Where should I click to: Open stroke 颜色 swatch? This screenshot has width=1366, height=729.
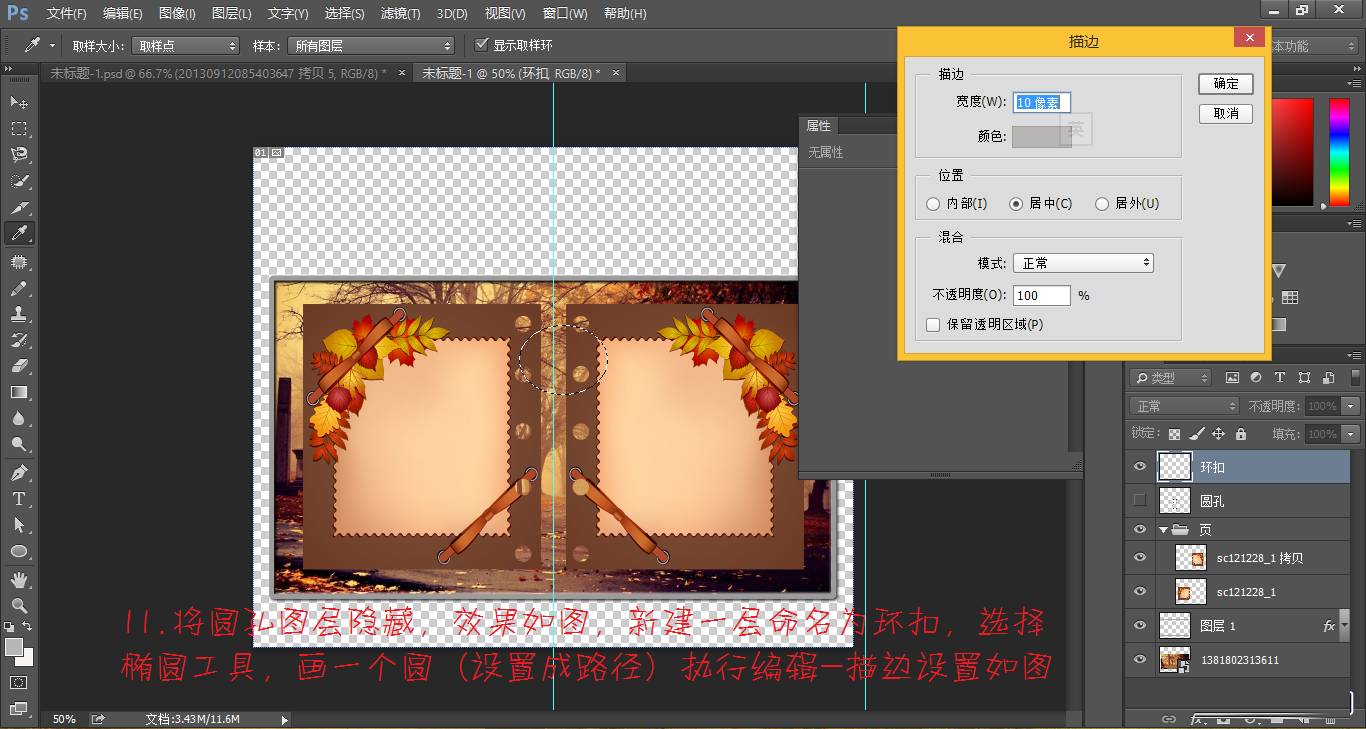coord(1042,136)
